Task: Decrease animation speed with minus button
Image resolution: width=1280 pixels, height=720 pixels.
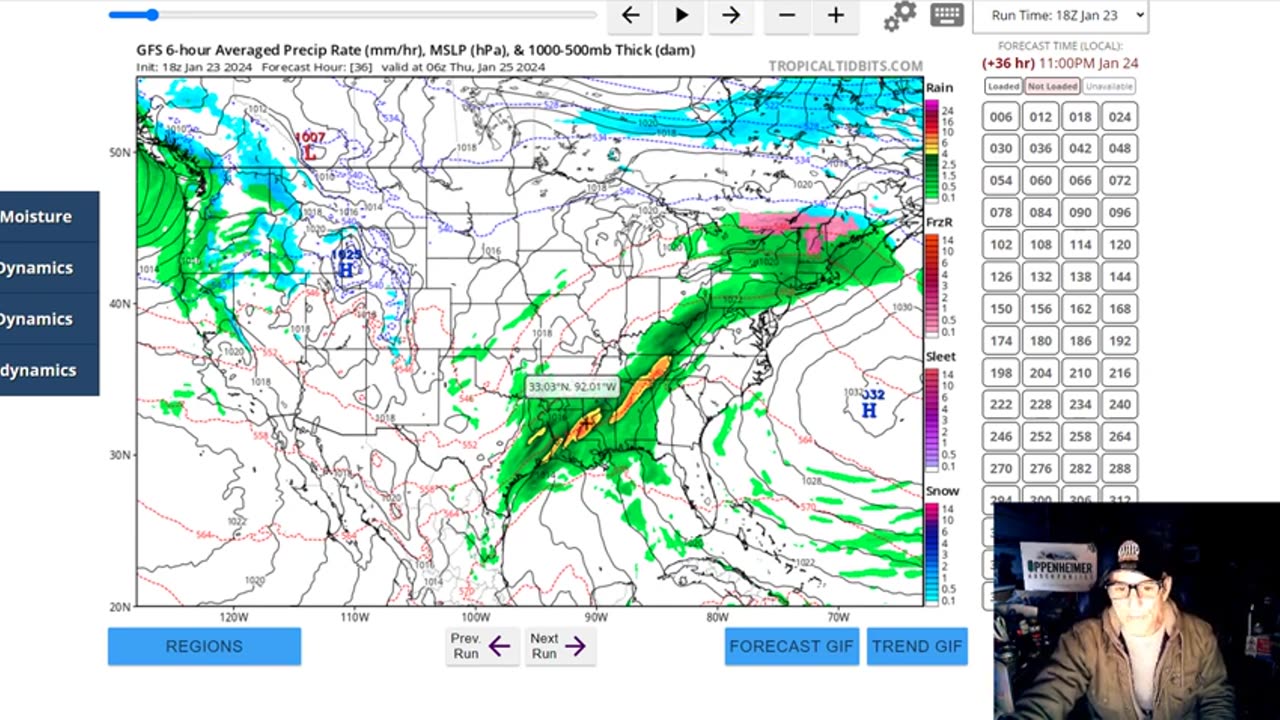Action: click(x=787, y=15)
